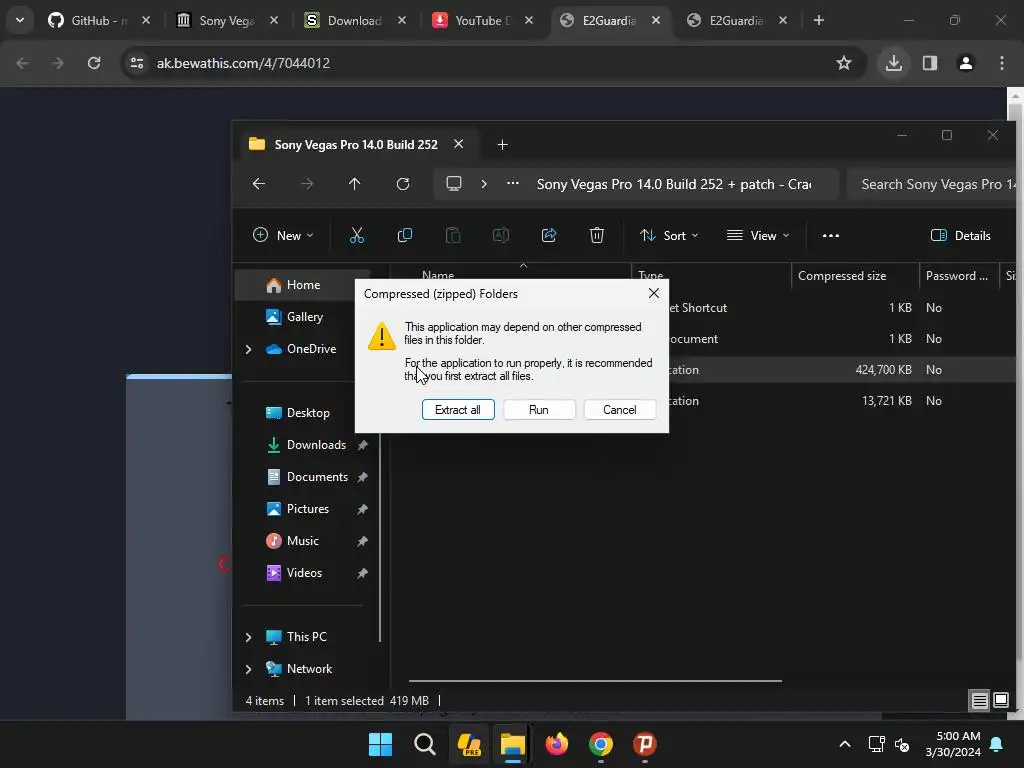This screenshot has height=768, width=1024.
Task: Switch to the Download browser tab
Action: click(355, 20)
